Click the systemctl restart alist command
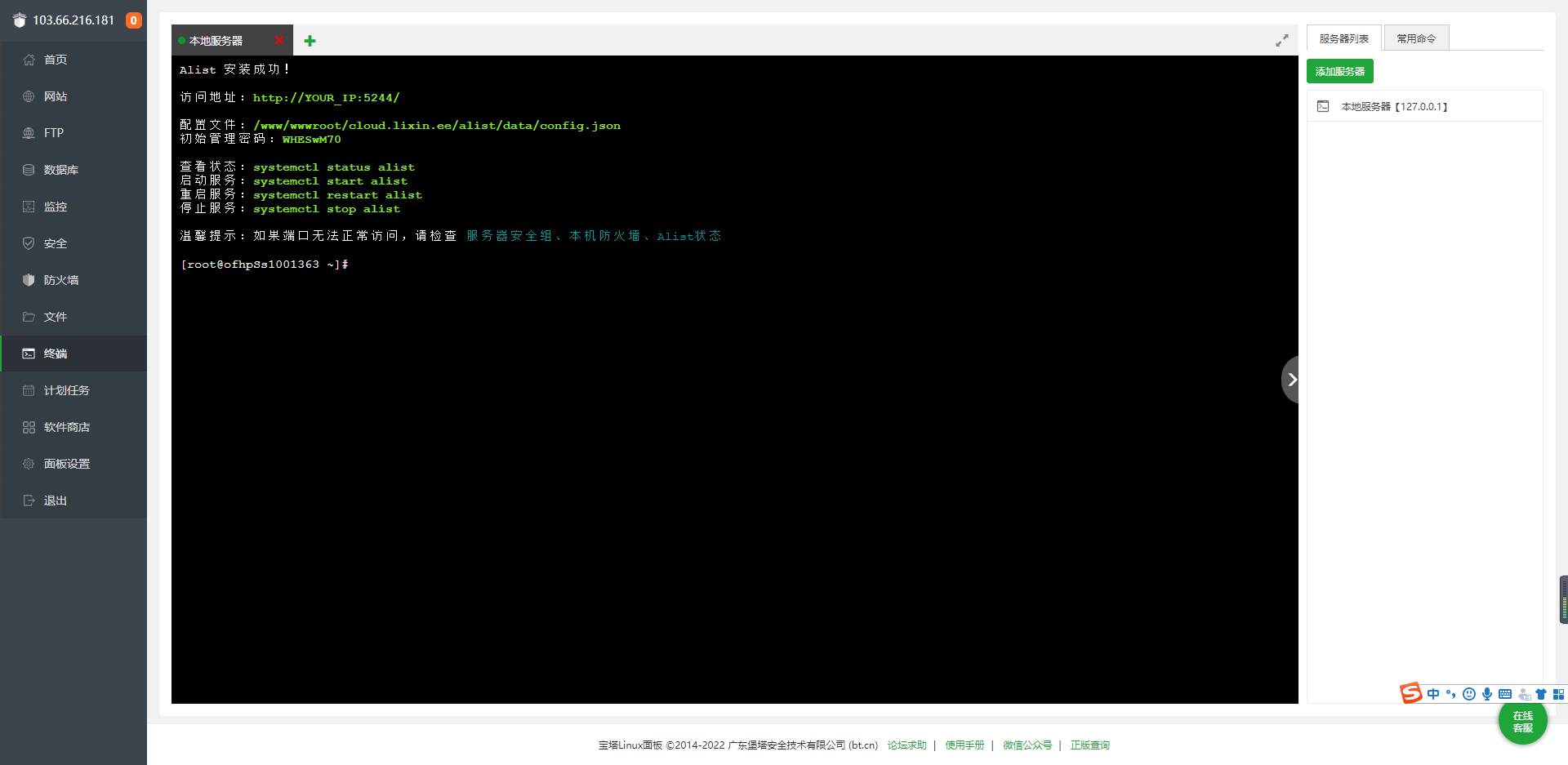Viewport: 1568px width, 765px height. pos(337,195)
